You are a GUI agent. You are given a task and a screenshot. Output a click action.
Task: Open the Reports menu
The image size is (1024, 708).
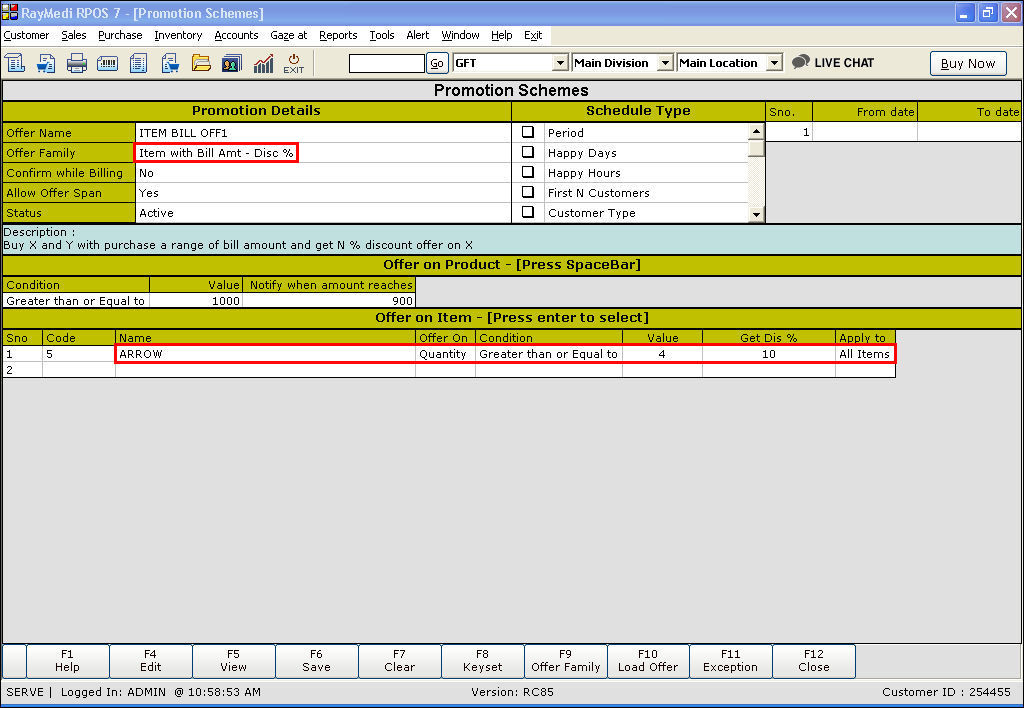(338, 35)
